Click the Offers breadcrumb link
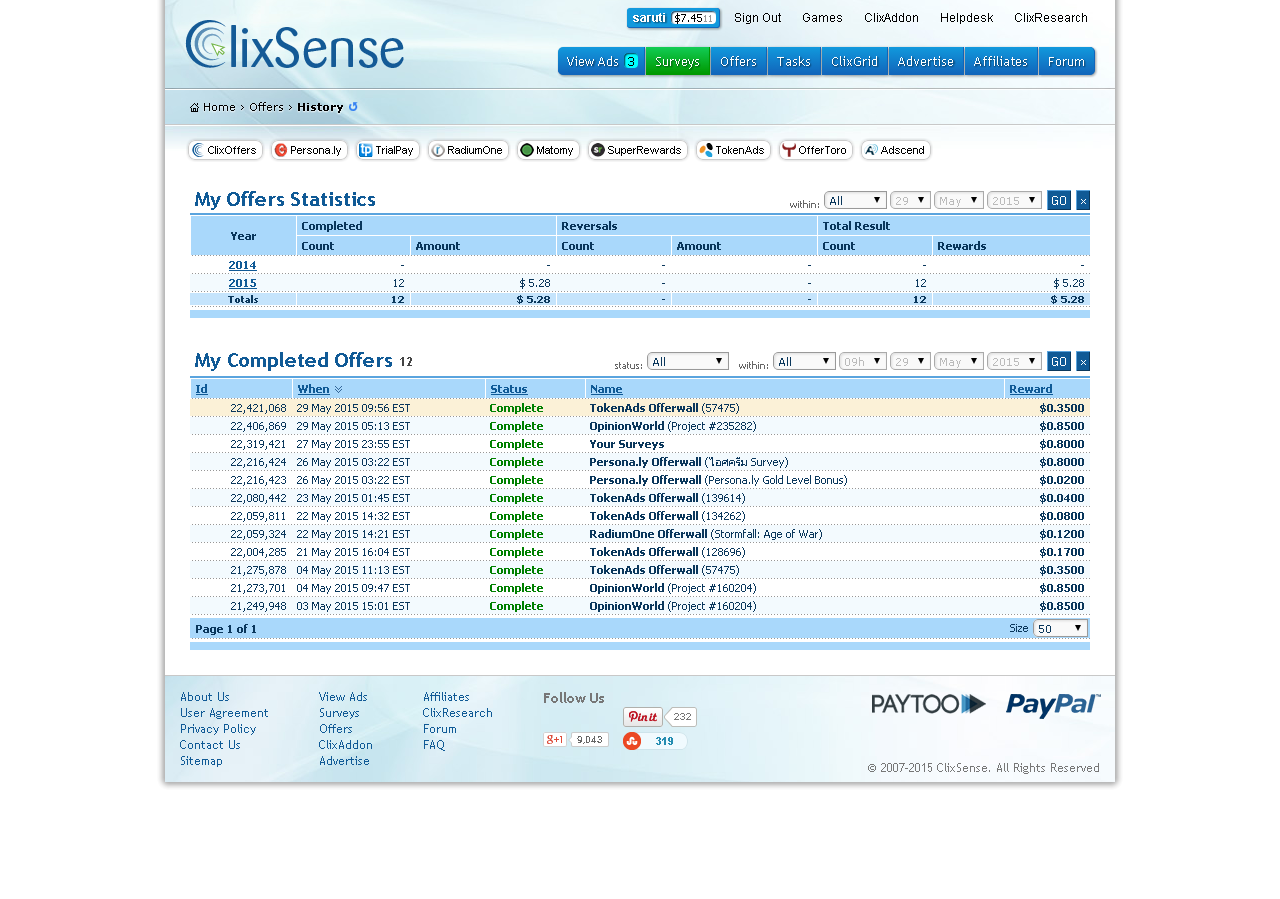 (266, 107)
